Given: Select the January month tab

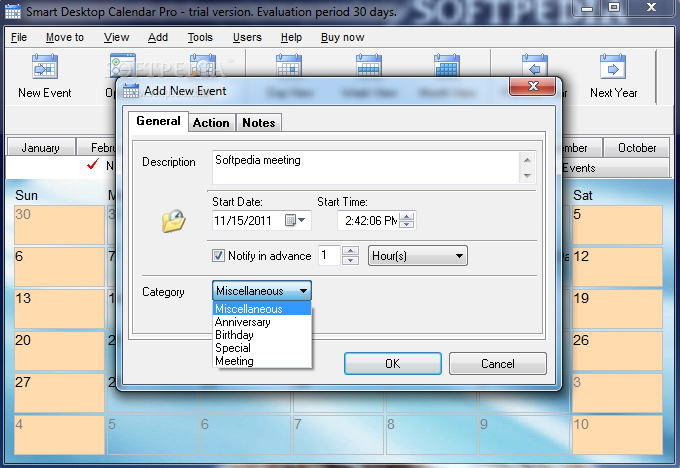Looking at the screenshot, I should pos(41,147).
